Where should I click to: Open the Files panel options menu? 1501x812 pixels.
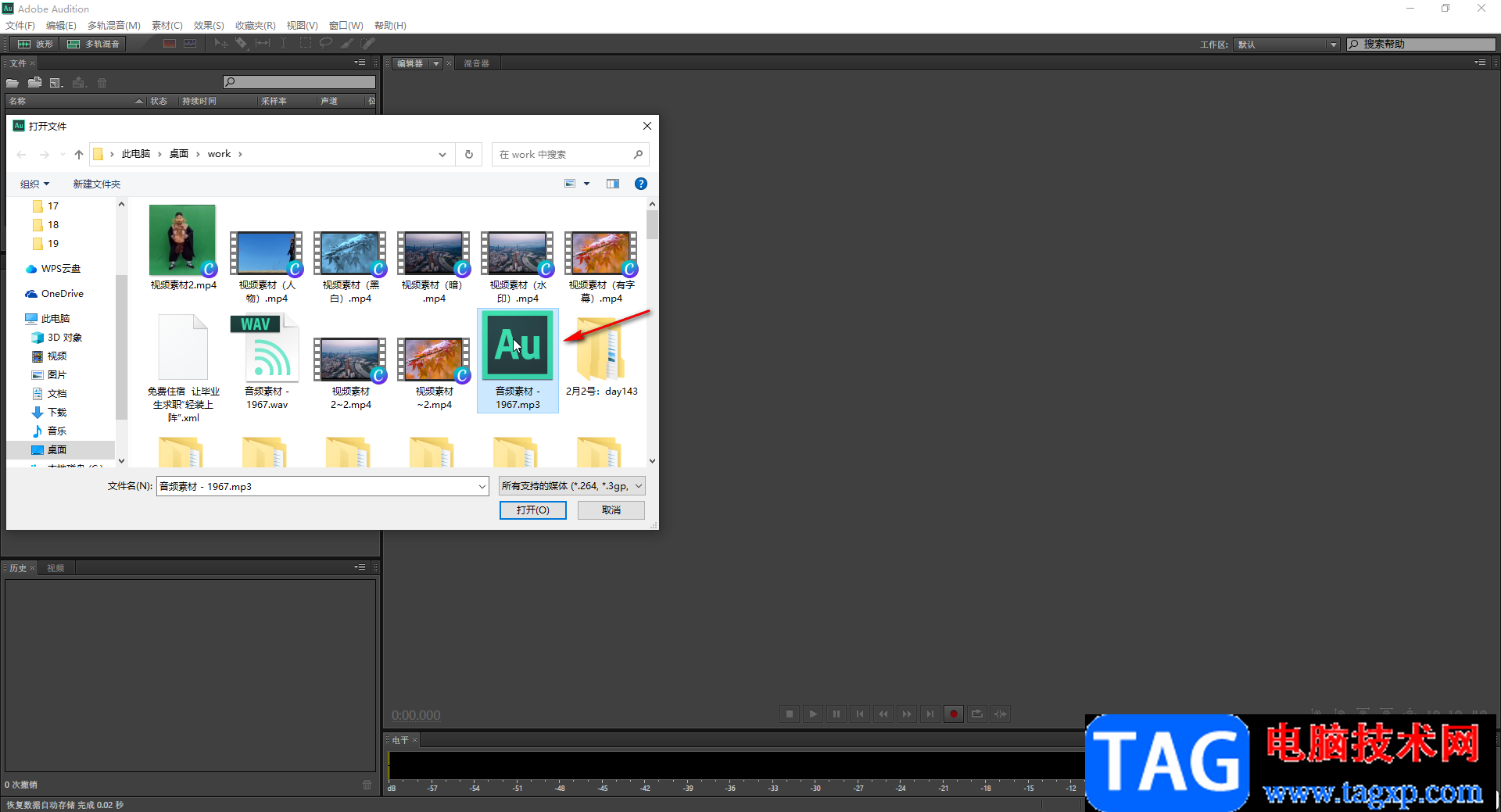[x=360, y=63]
